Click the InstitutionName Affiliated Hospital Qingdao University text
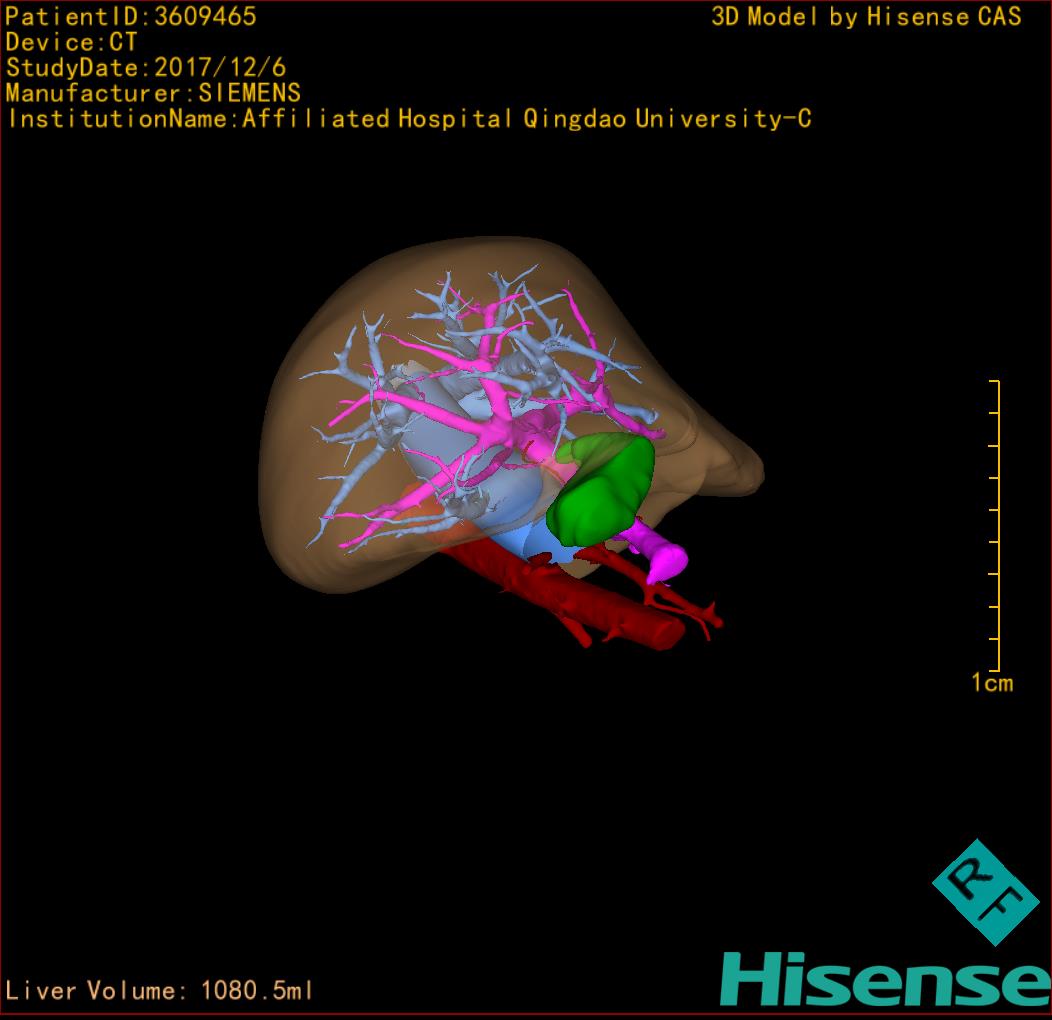 click(x=410, y=119)
